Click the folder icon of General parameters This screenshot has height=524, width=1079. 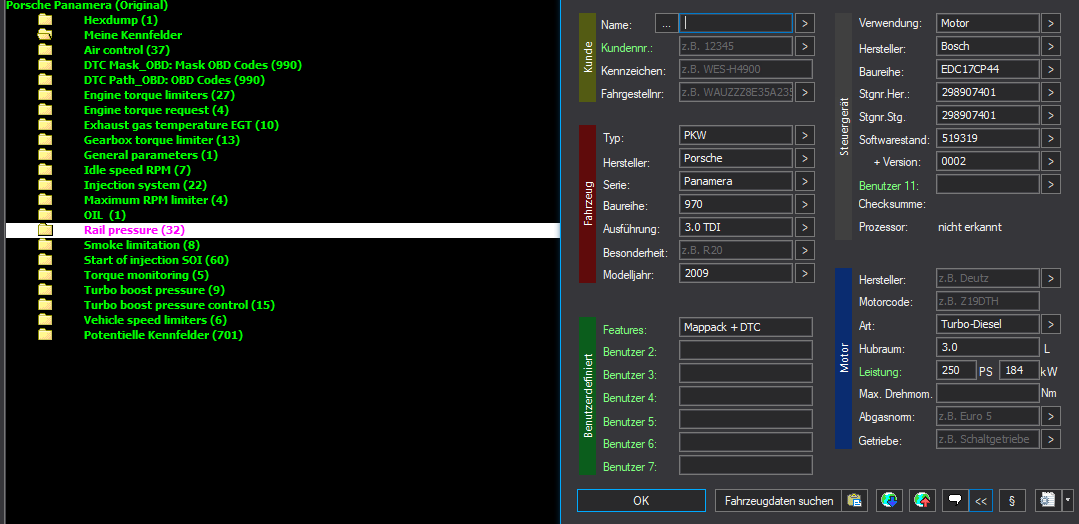(x=45, y=155)
